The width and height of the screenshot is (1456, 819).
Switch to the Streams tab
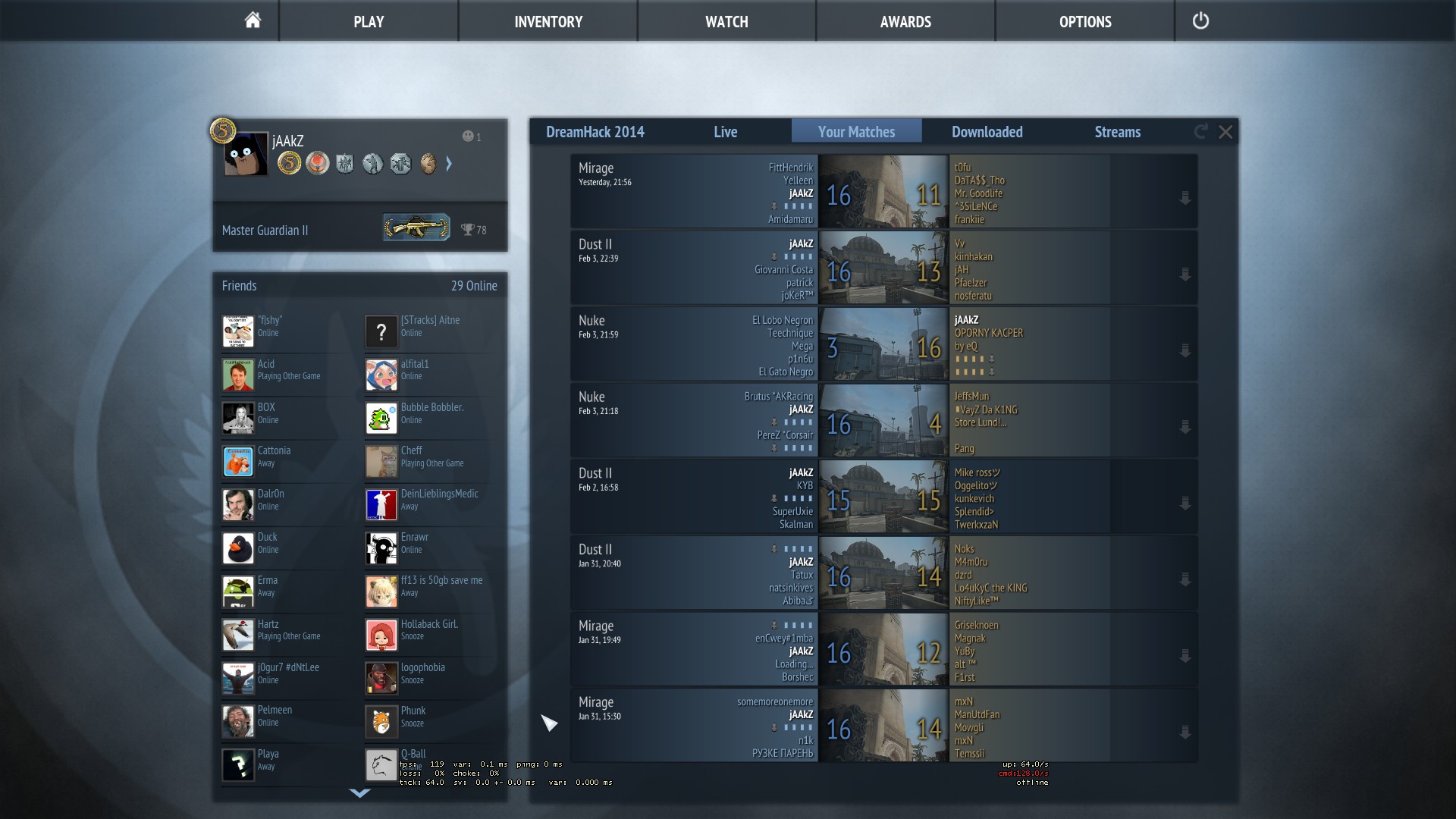tap(1117, 132)
